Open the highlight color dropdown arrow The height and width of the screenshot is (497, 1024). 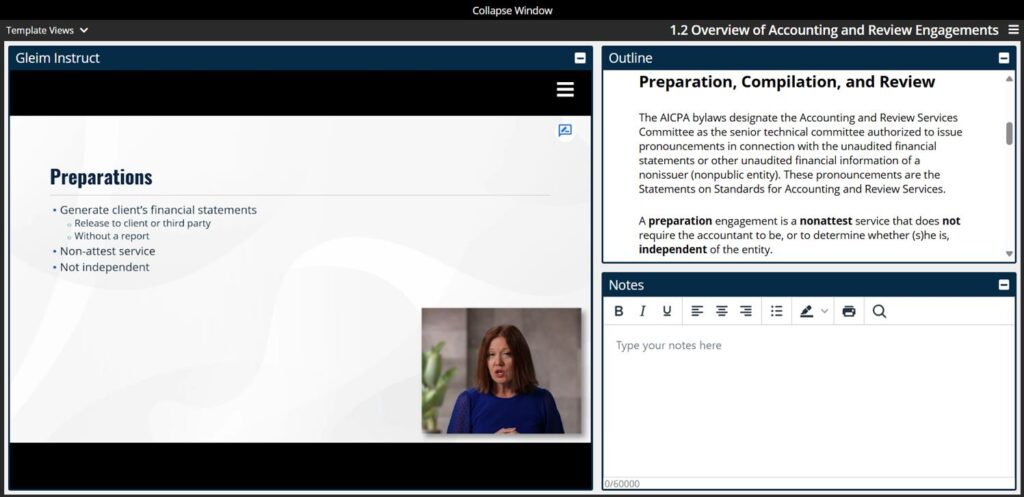[x=825, y=311]
